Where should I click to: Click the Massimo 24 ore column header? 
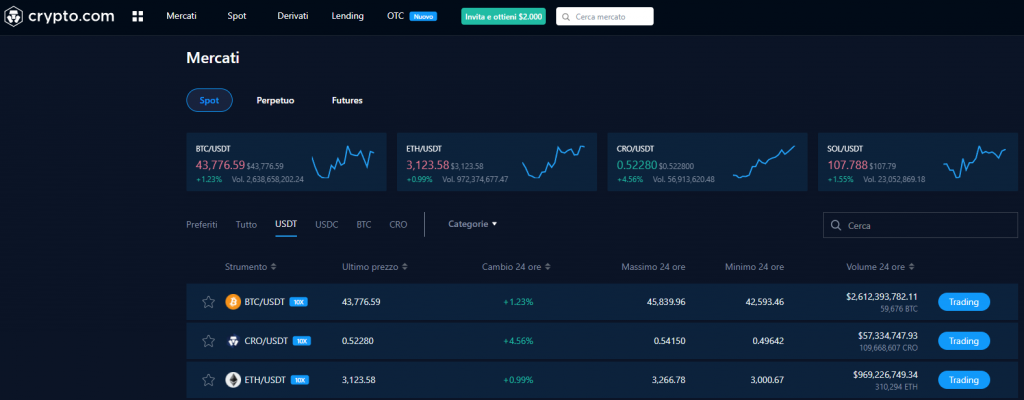click(x=653, y=267)
